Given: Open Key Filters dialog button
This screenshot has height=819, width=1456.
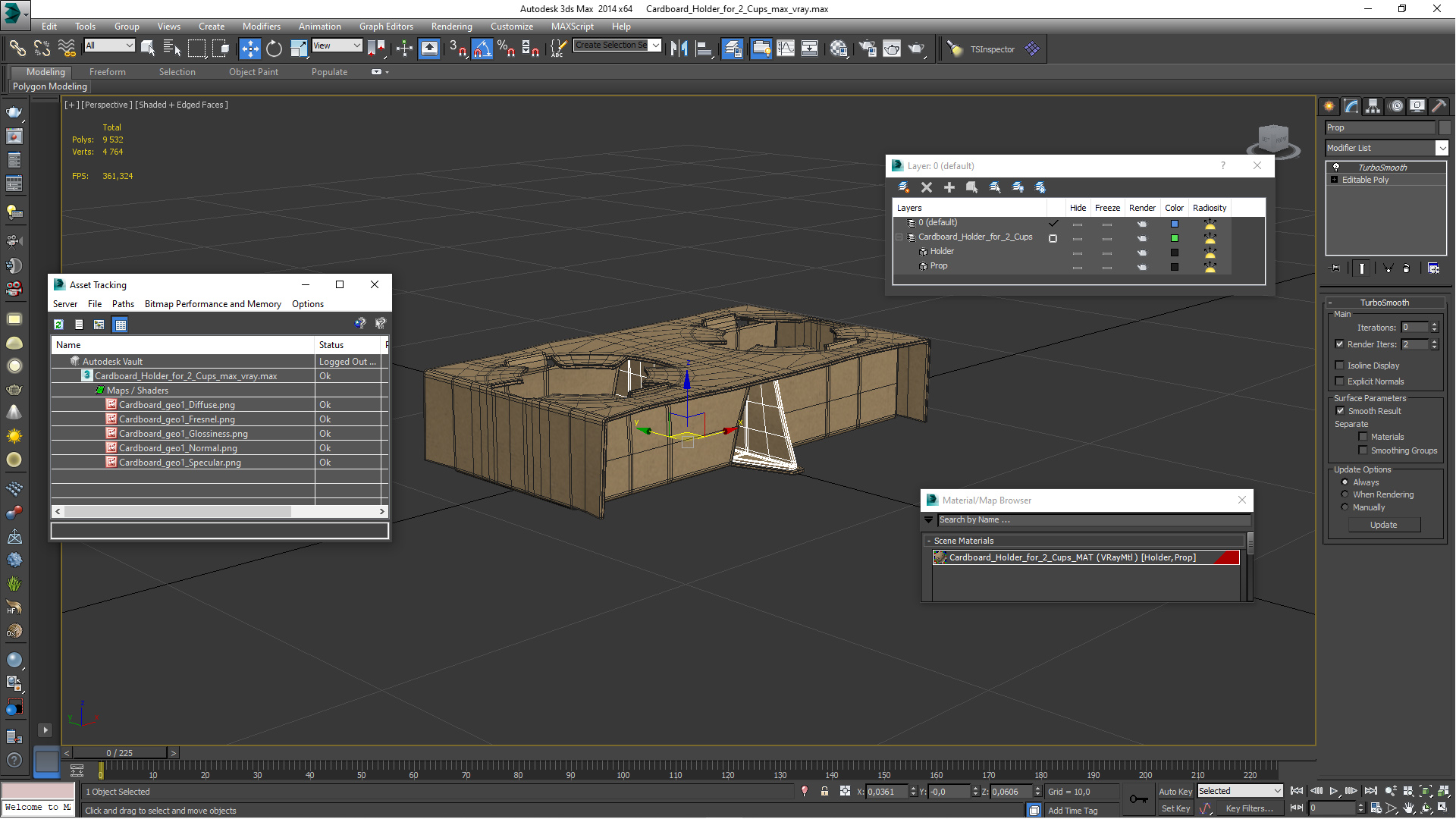Looking at the screenshot, I should click(x=1250, y=808).
